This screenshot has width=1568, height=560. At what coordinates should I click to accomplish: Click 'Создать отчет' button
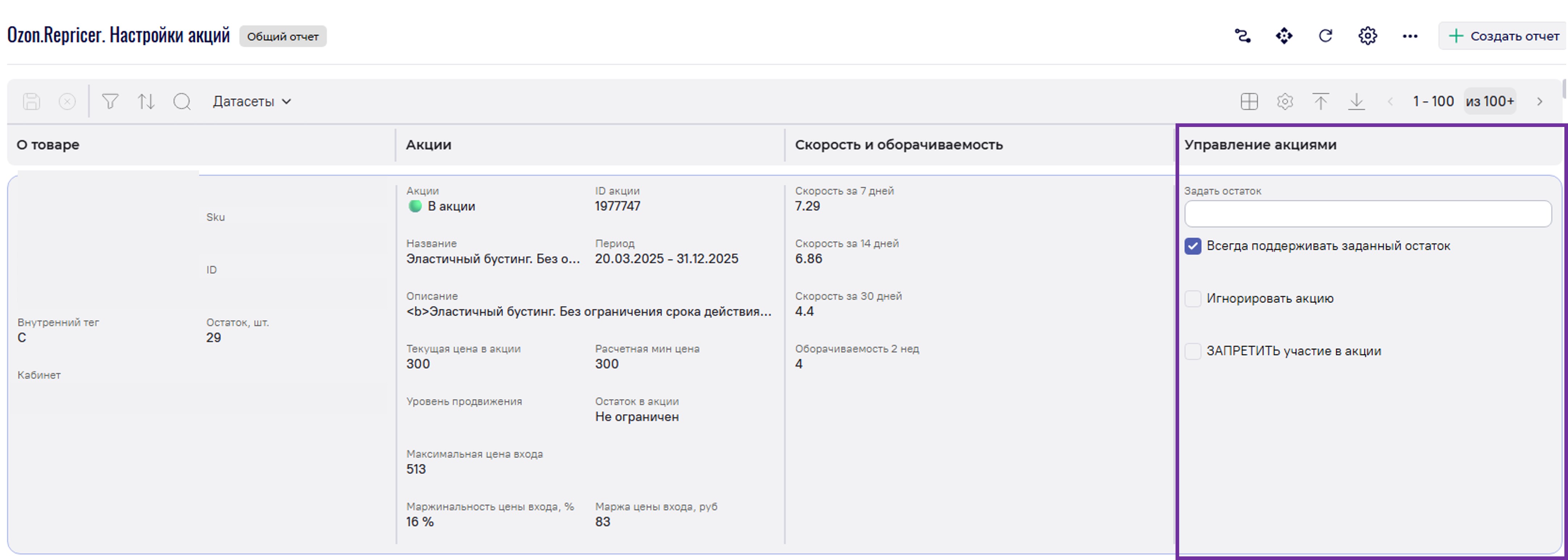1504,36
